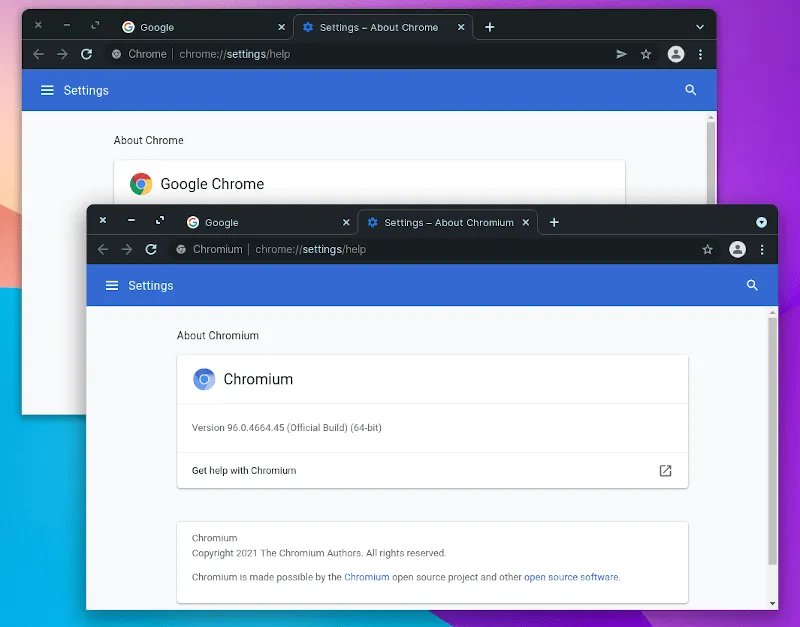Open a new tab in Chromium
The height and width of the screenshot is (627, 800).
[x=554, y=222]
